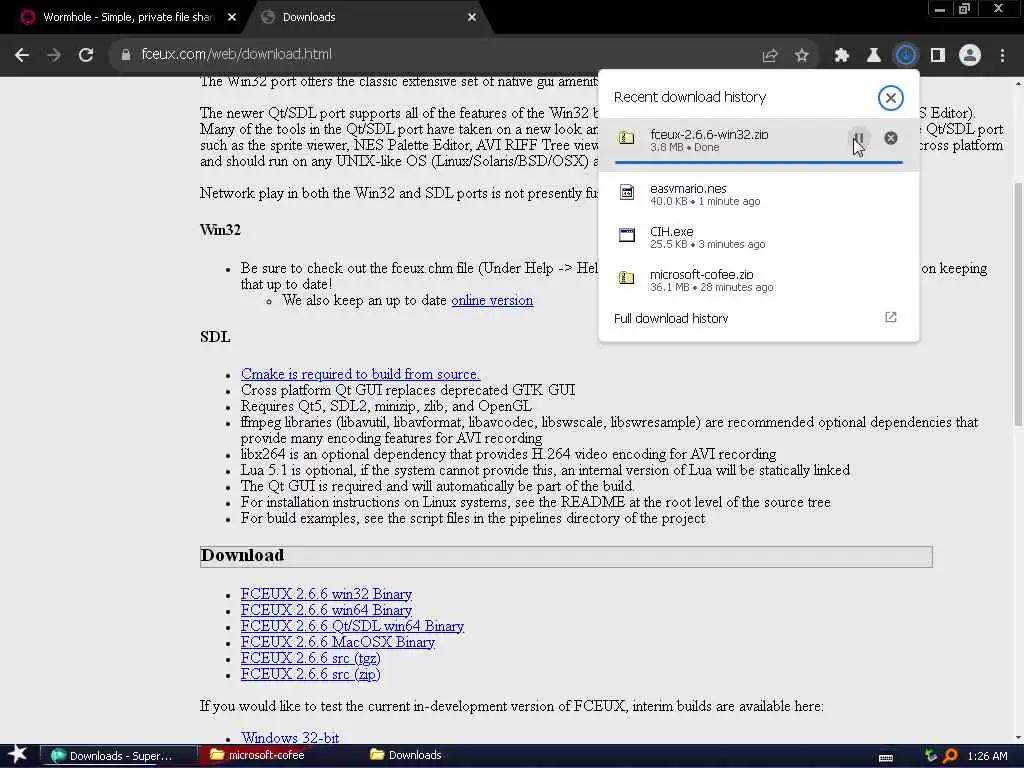This screenshot has height=768, width=1024.
Task: Click the address bar URL fceux.com
Action: point(236,54)
